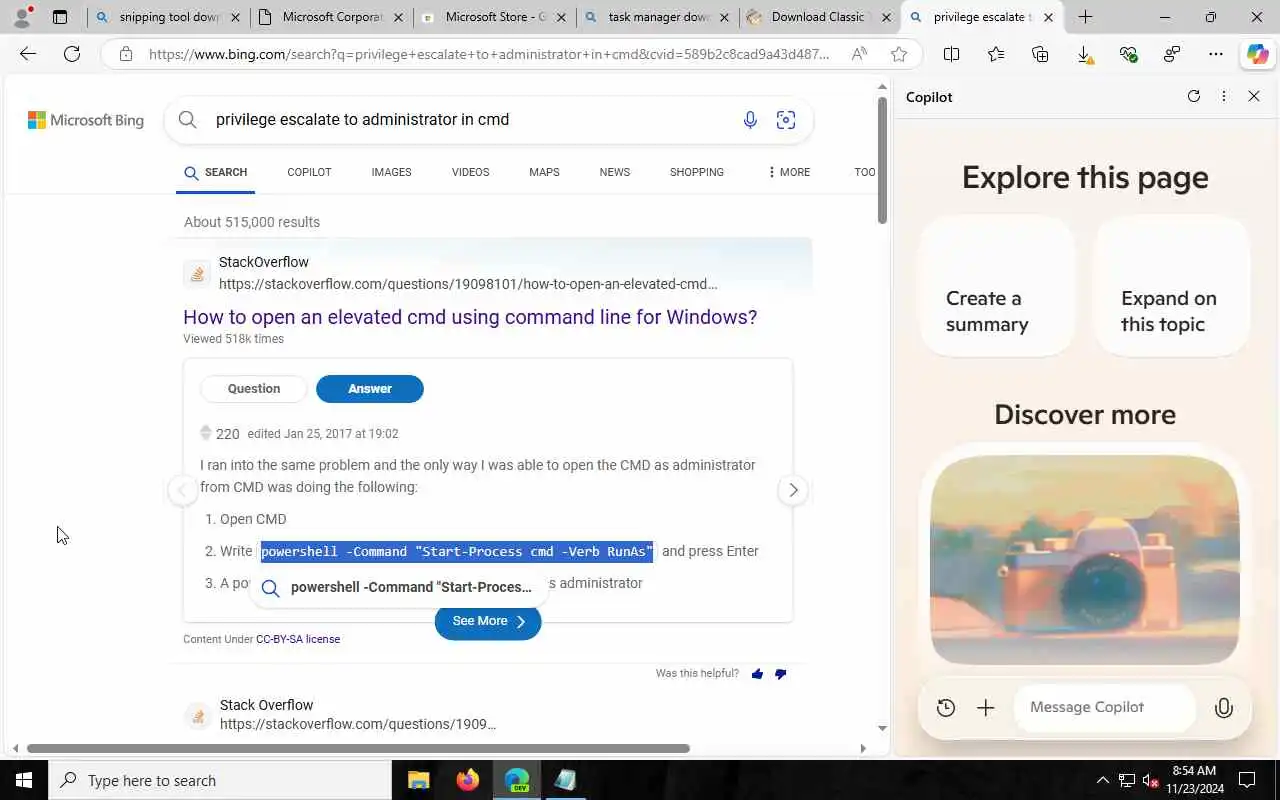Open the Windows Start menu
1280x800 pixels.
click(24, 780)
